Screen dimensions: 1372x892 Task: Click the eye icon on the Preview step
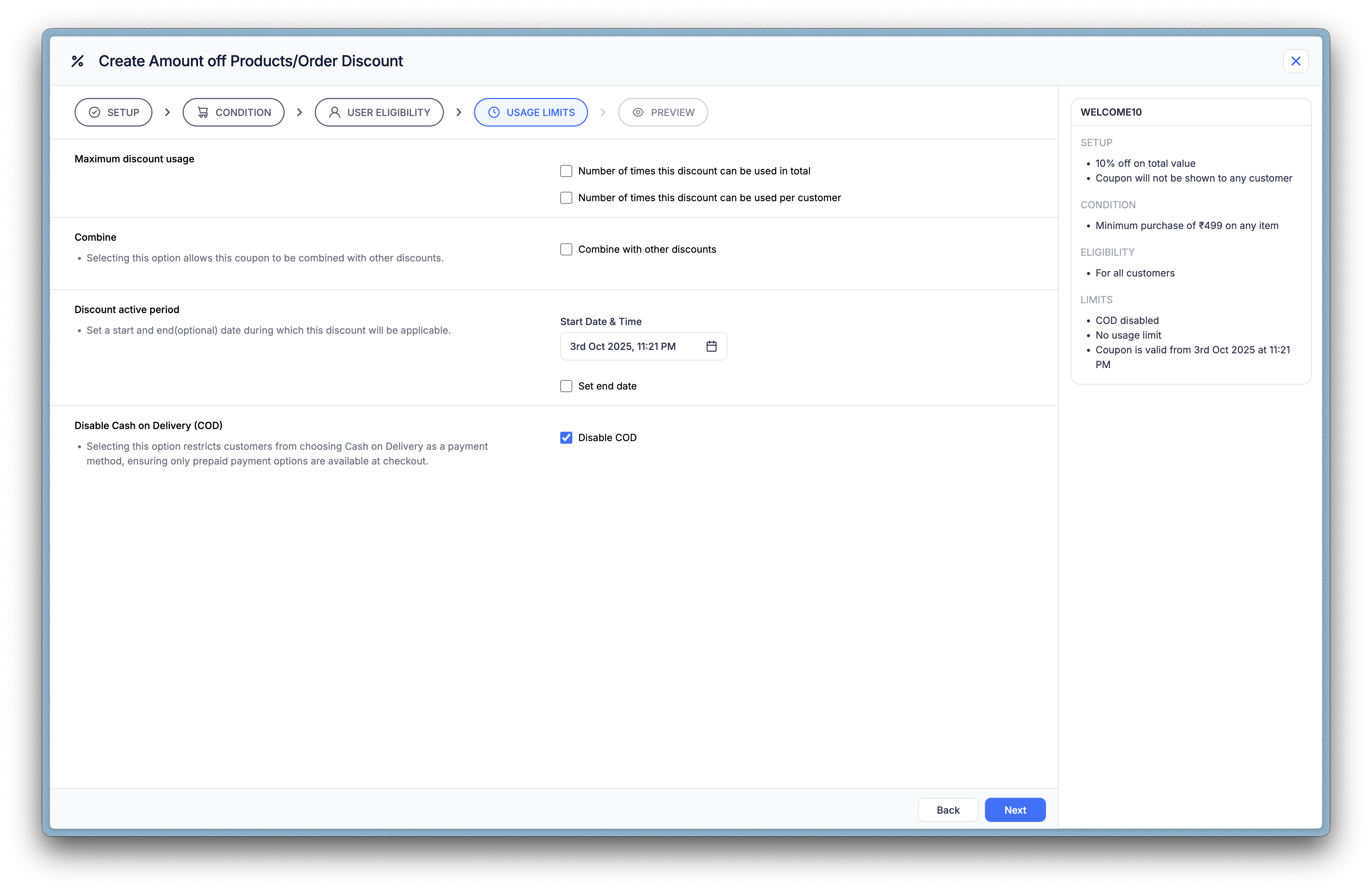click(x=638, y=112)
